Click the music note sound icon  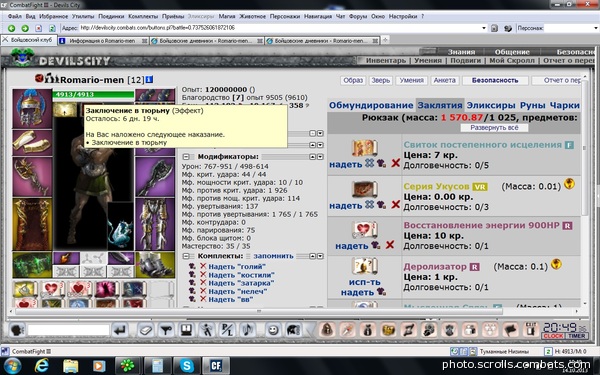click(248, 330)
